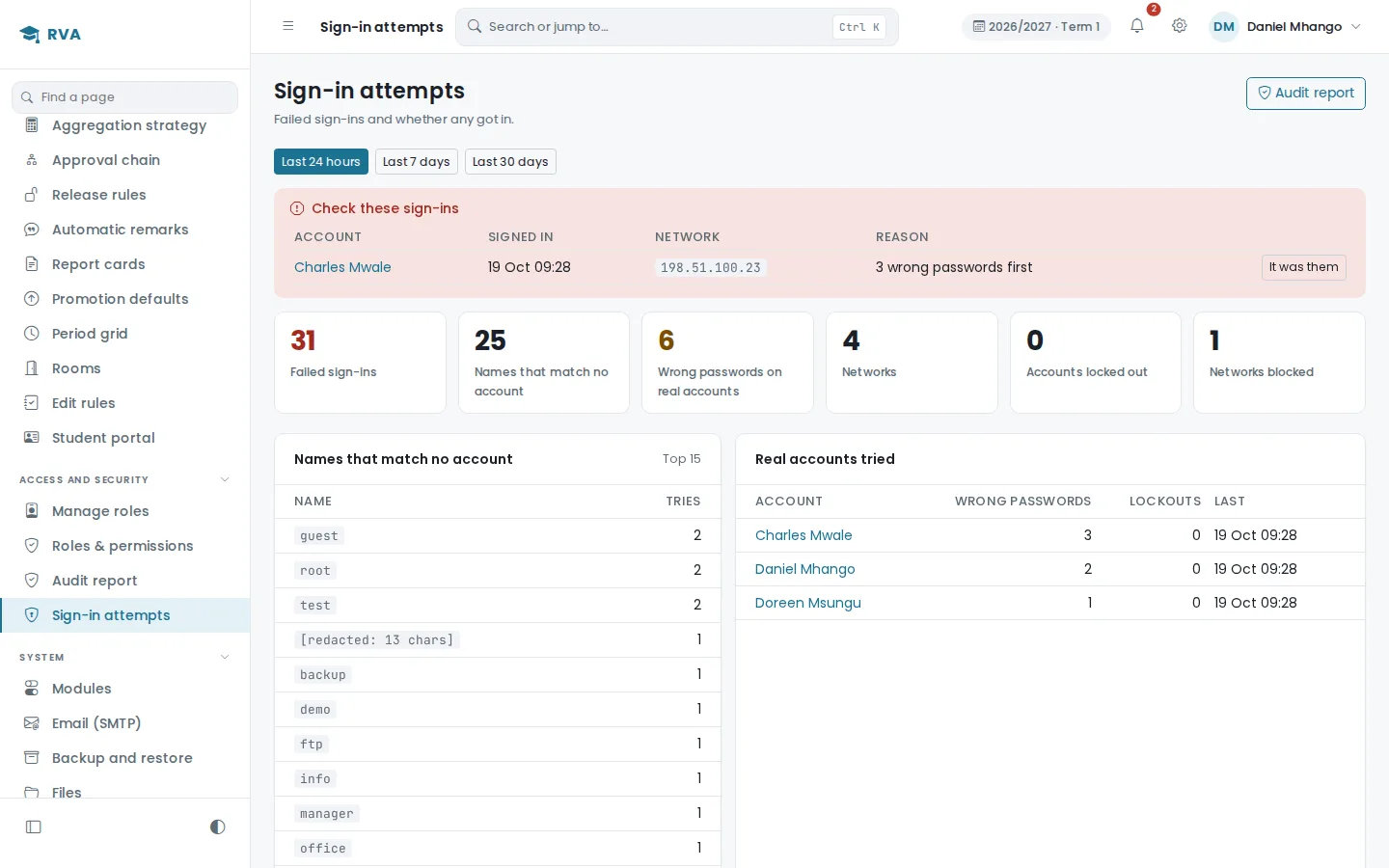Open Approval chain page

pyautogui.click(x=125, y=160)
